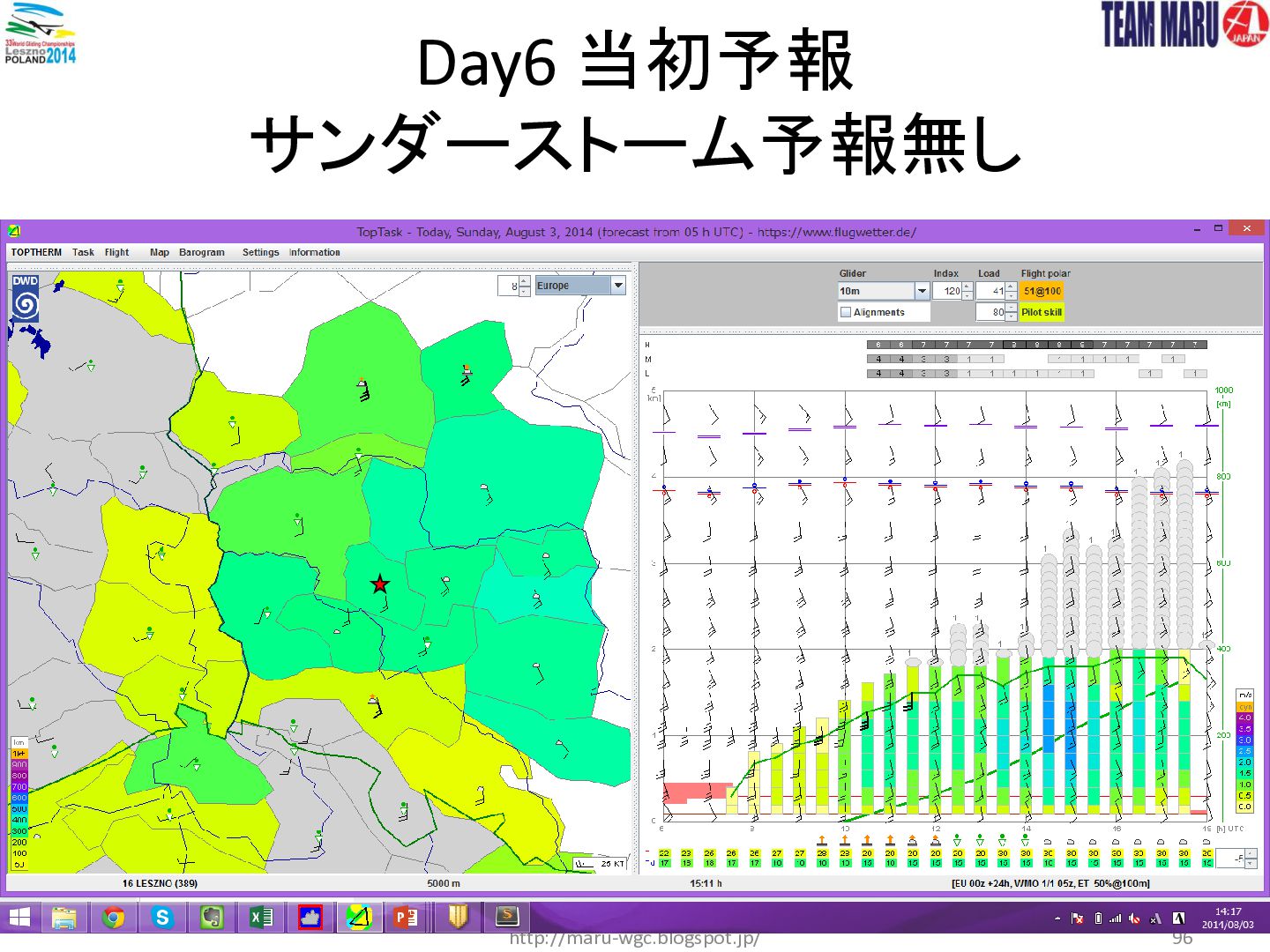Viewport: 1270px width, 952px height.
Task: Increase the map number spinner beside Europe
Action: point(525,281)
